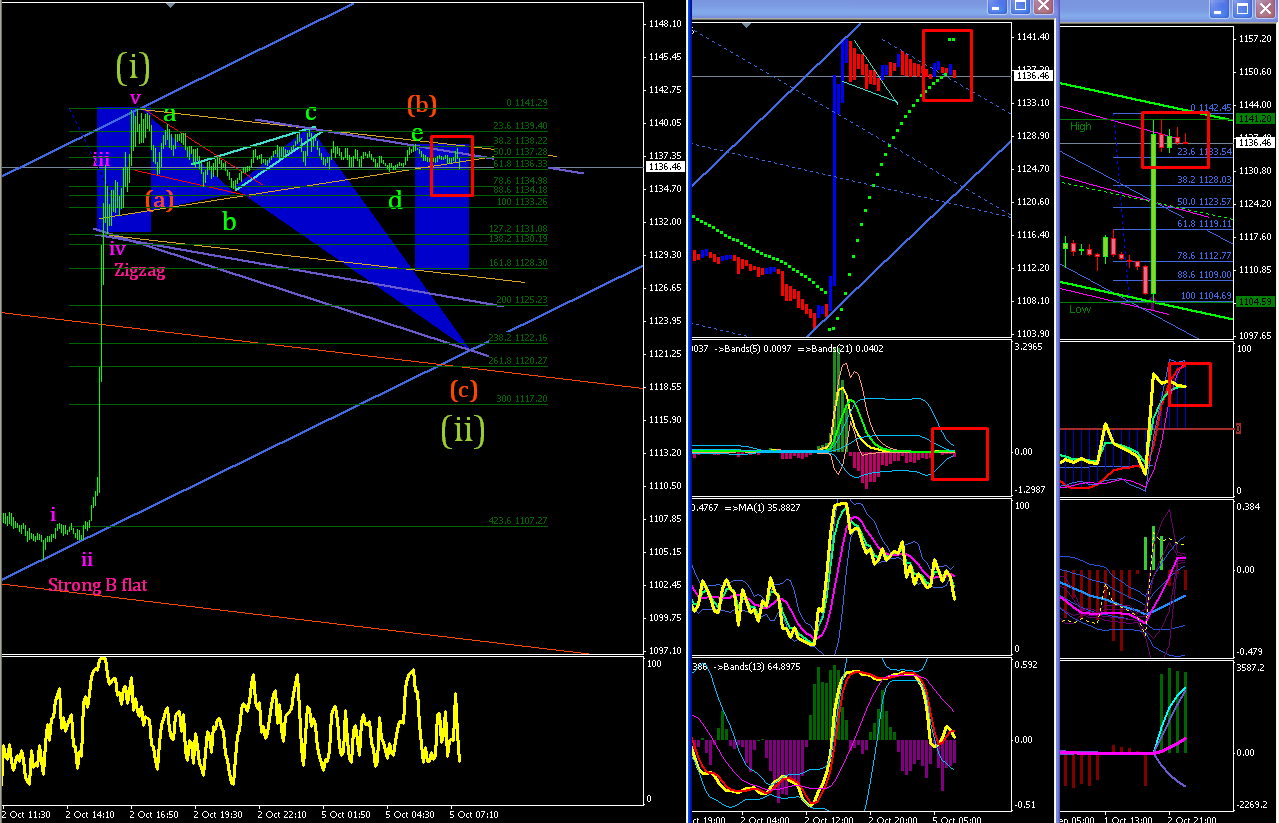Click the '5 Oct 07:10' time label, left chart
This screenshot has width=1279, height=823.
pyautogui.click(x=473, y=814)
